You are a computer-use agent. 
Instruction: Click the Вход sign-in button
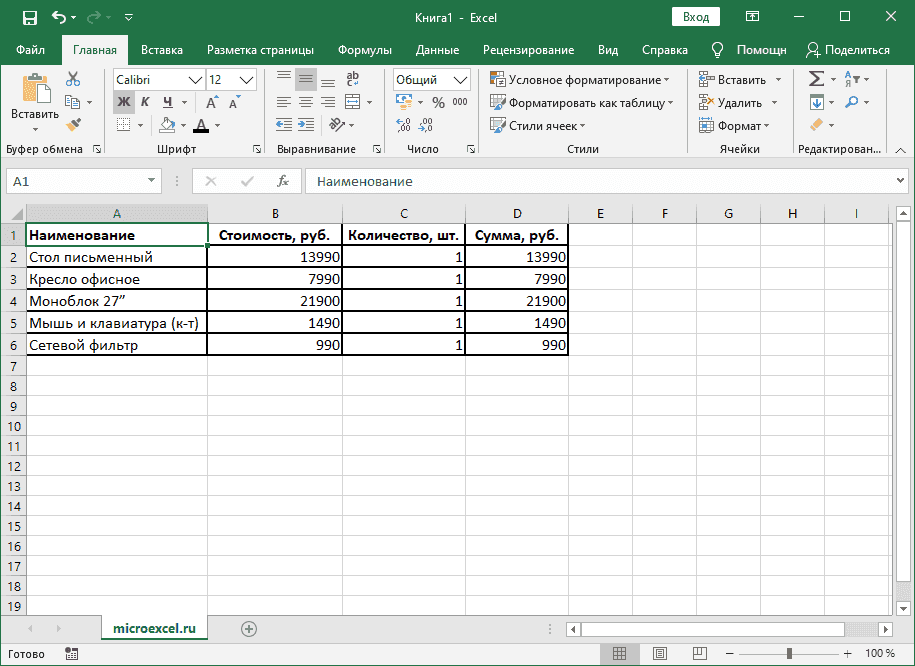(695, 16)
